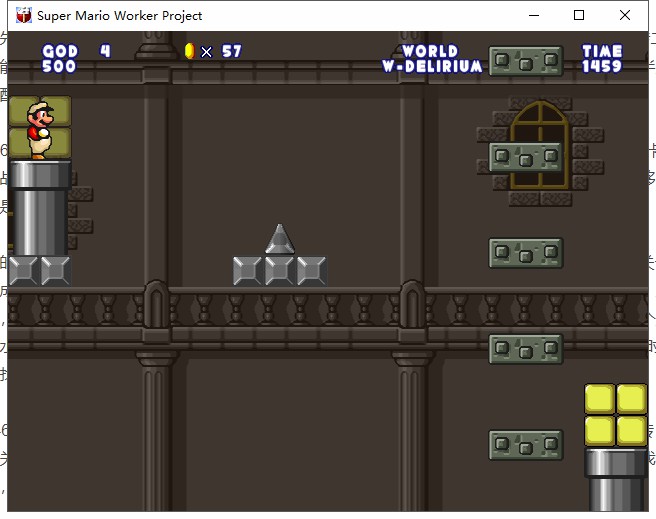Image resolution: width=656 pixels, height=519 pixels.
Task: Click the gray warp pipe under Mario
Action: pos(40,208)
